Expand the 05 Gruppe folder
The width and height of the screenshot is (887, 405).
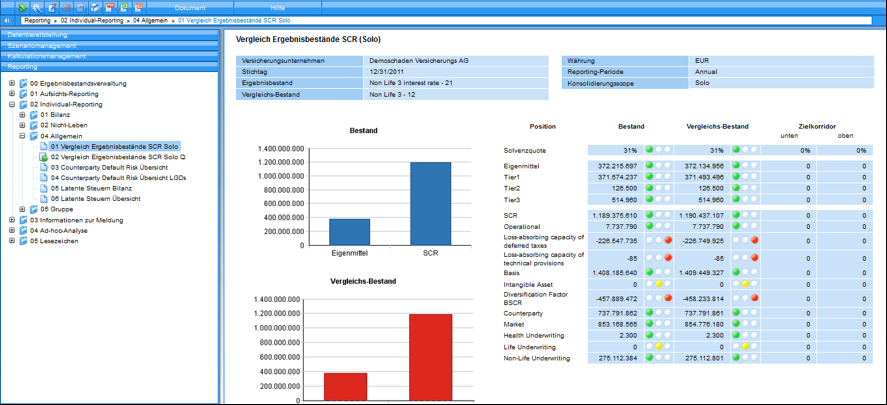pos(23,209)
